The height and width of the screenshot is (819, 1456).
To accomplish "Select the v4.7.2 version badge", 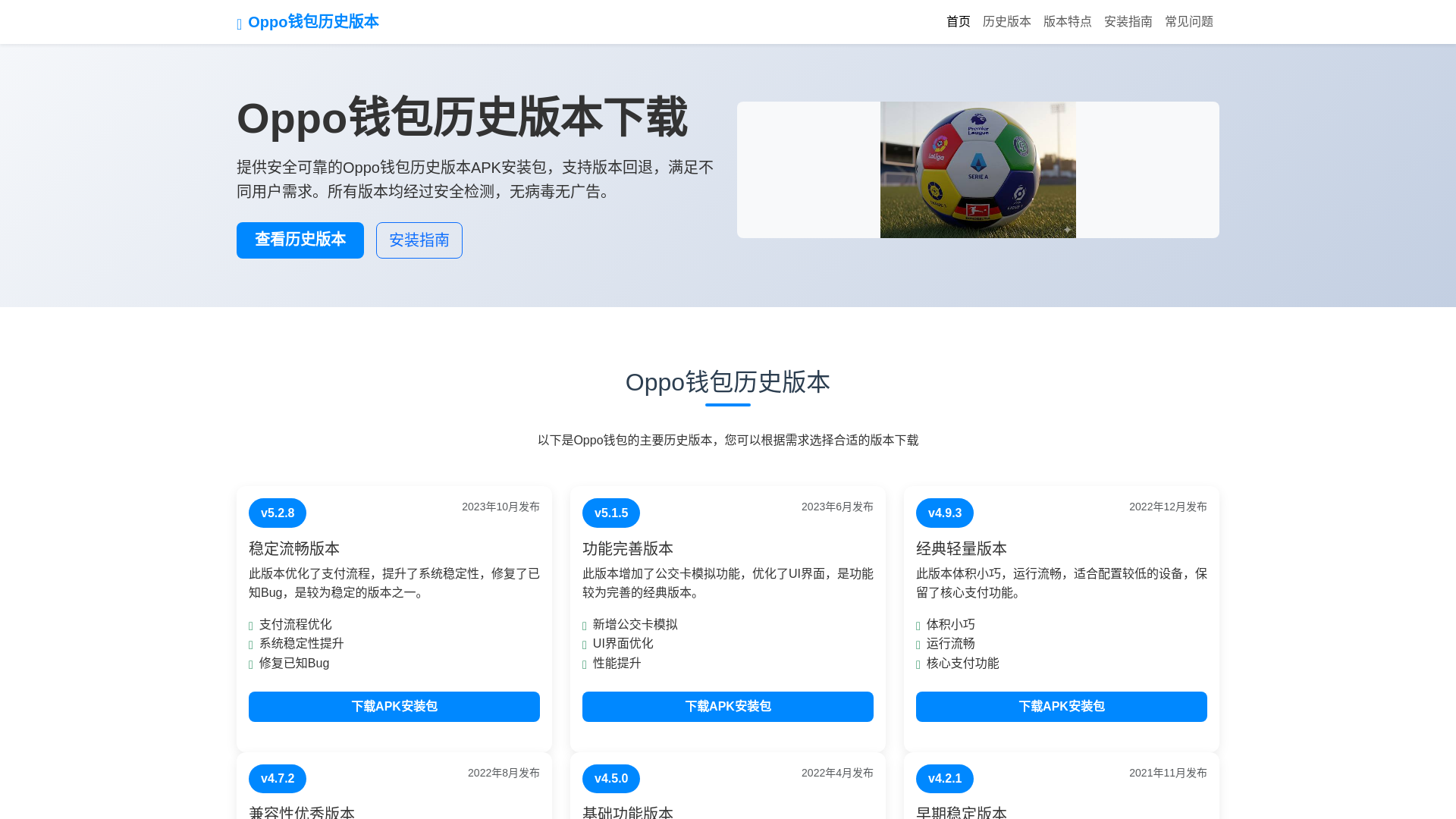I will (x=277, y=779).
